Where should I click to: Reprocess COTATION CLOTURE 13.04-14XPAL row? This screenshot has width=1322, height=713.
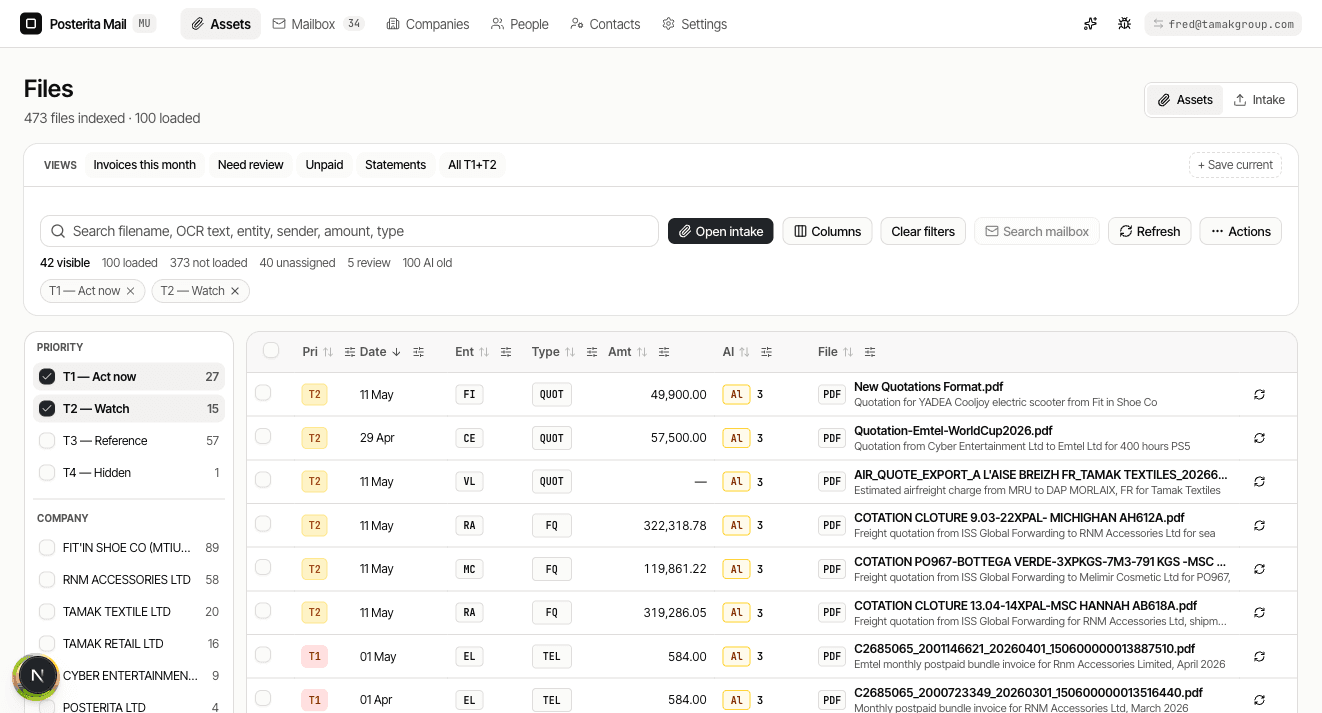[1259, 612]
